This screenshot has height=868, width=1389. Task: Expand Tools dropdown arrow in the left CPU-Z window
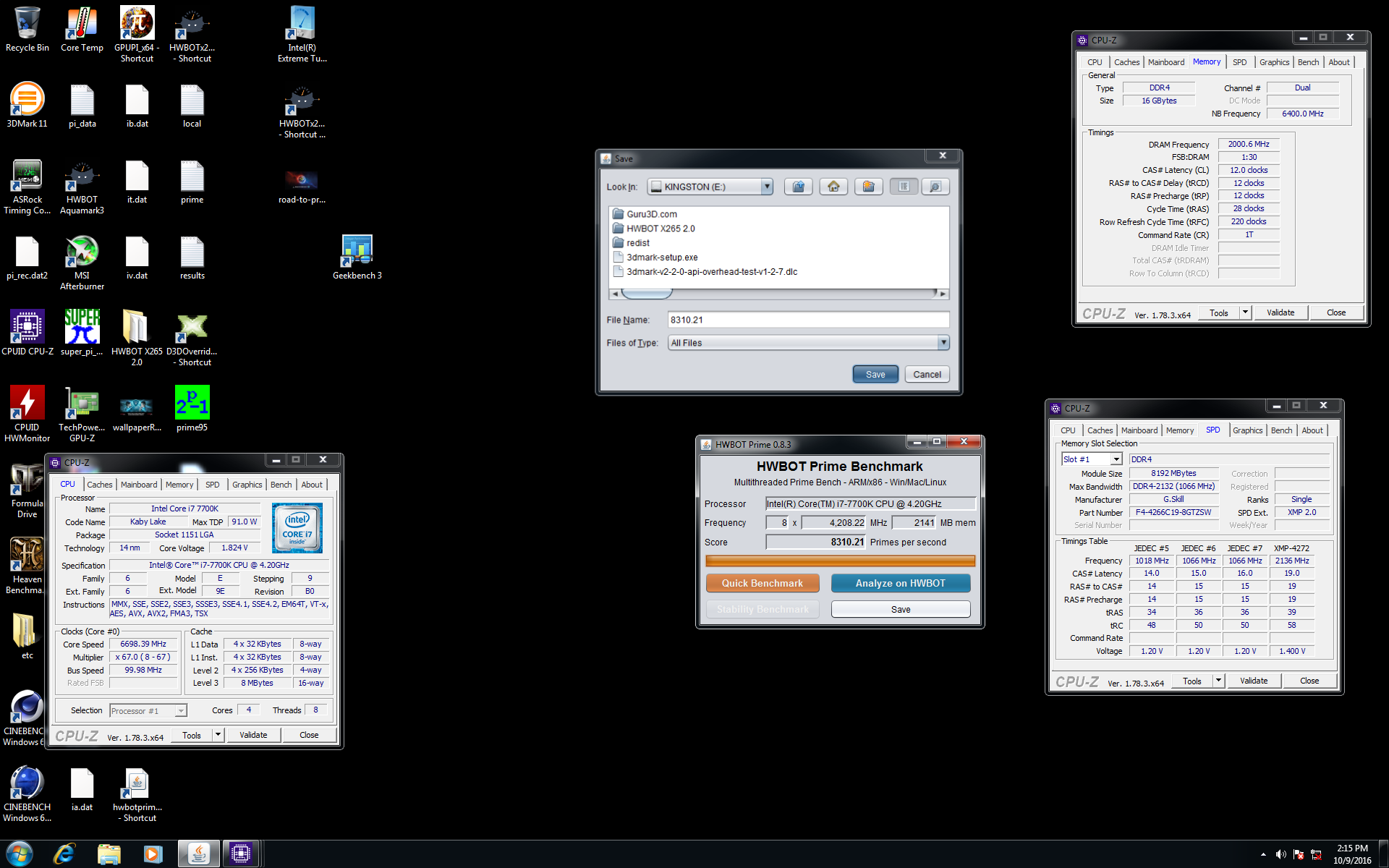point(218,735)
